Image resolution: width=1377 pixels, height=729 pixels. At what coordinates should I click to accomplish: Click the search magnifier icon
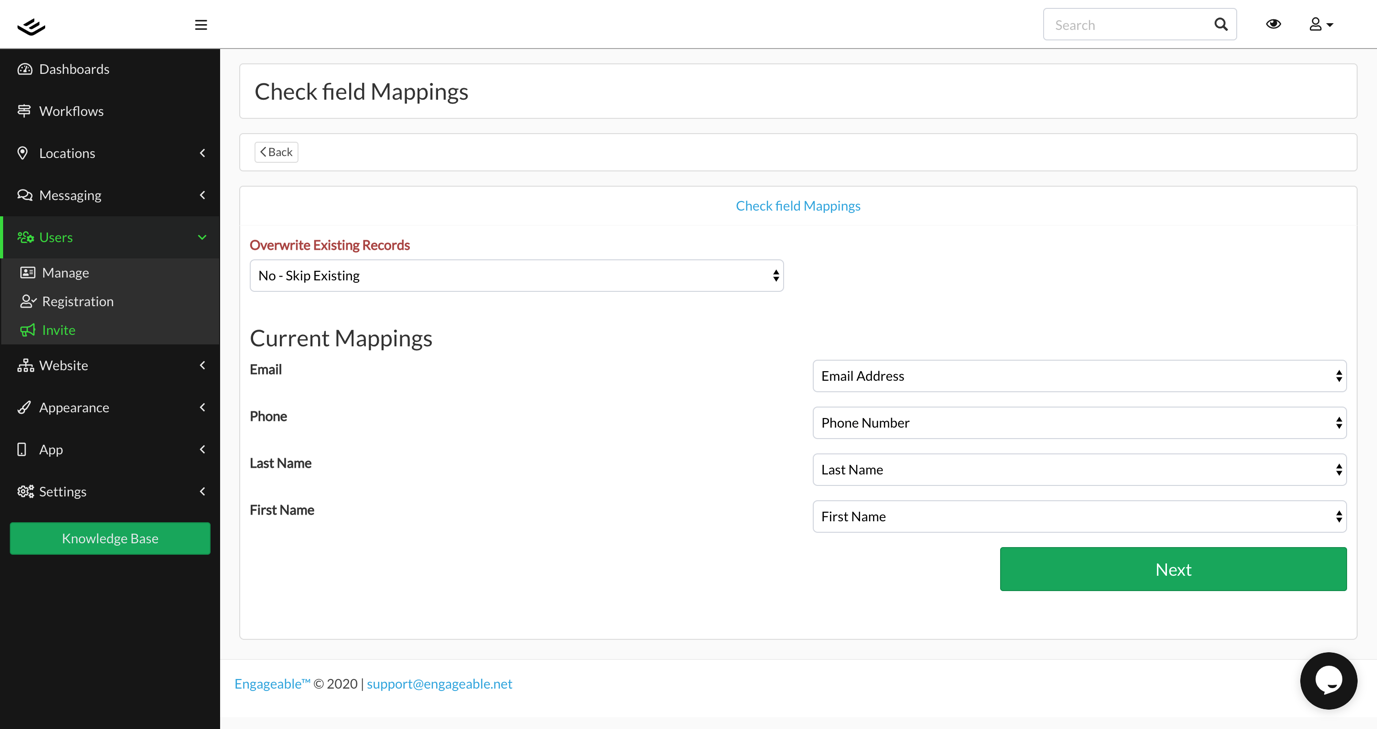pos(1221,25)
